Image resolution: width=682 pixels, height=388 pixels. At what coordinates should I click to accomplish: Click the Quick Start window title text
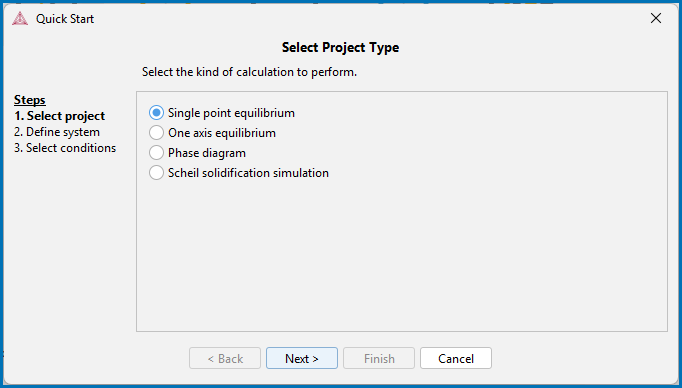click(65, 19)
